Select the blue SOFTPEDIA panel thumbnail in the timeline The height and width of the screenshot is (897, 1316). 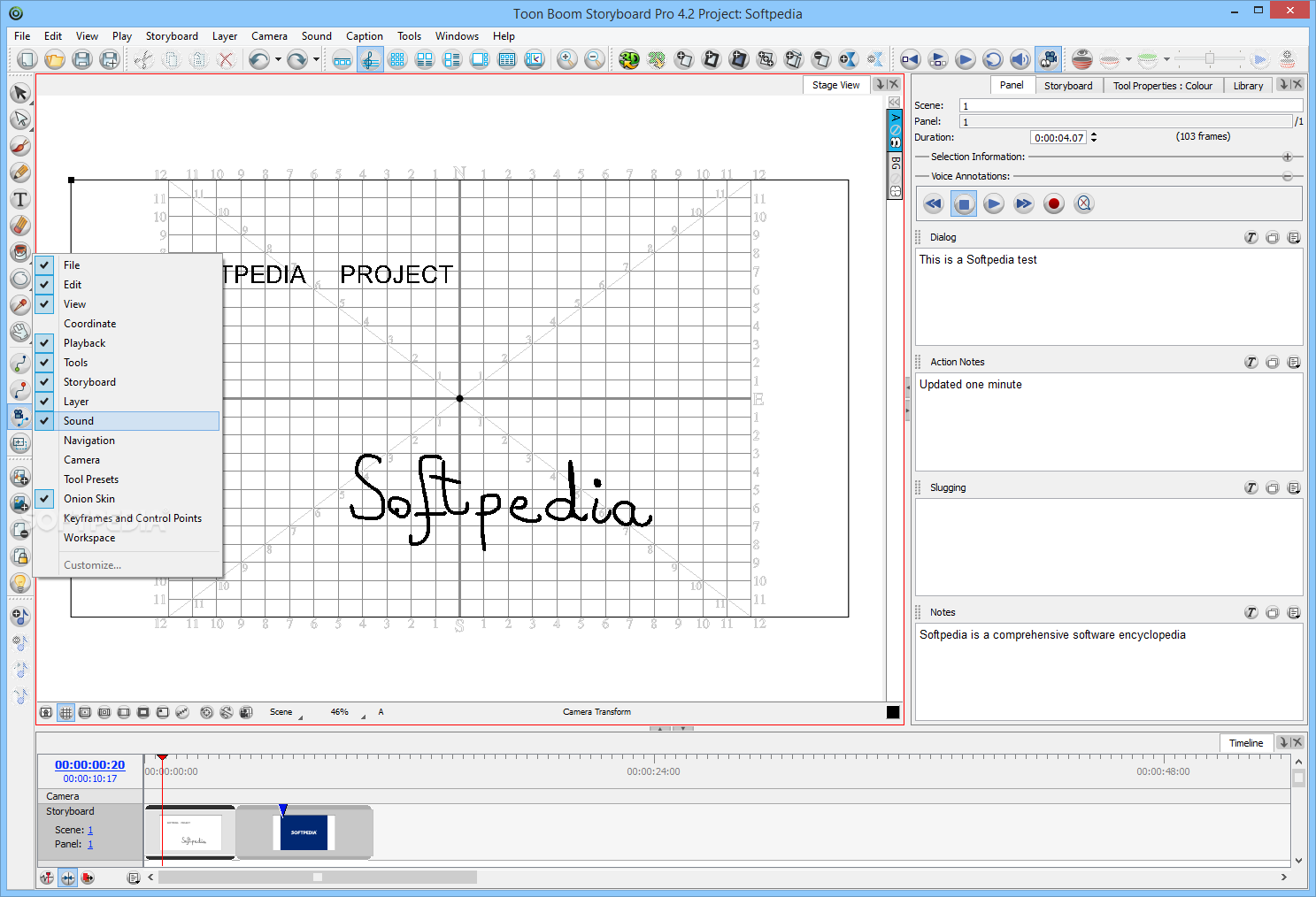coord(304,832)
